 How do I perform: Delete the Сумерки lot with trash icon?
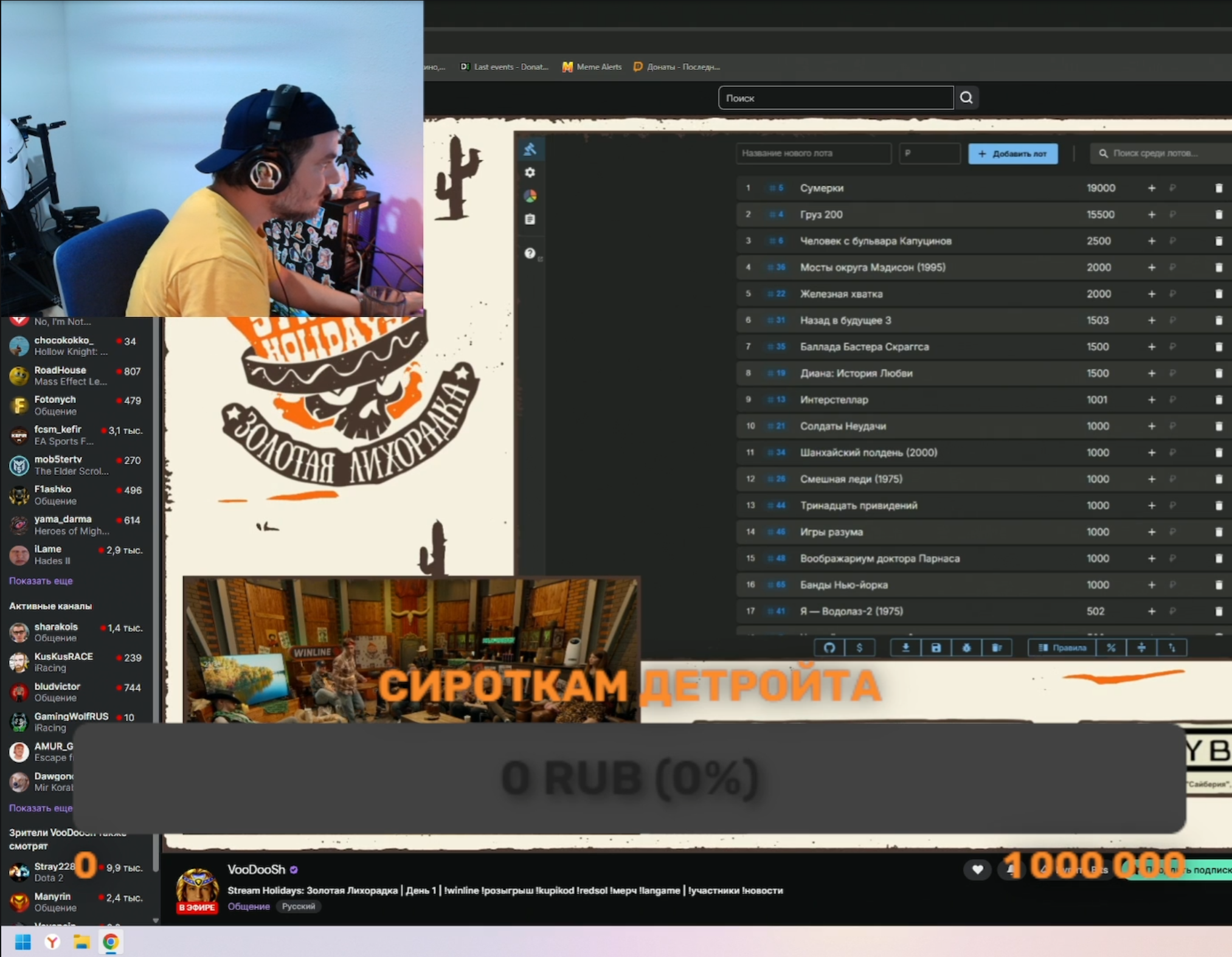1218,188
